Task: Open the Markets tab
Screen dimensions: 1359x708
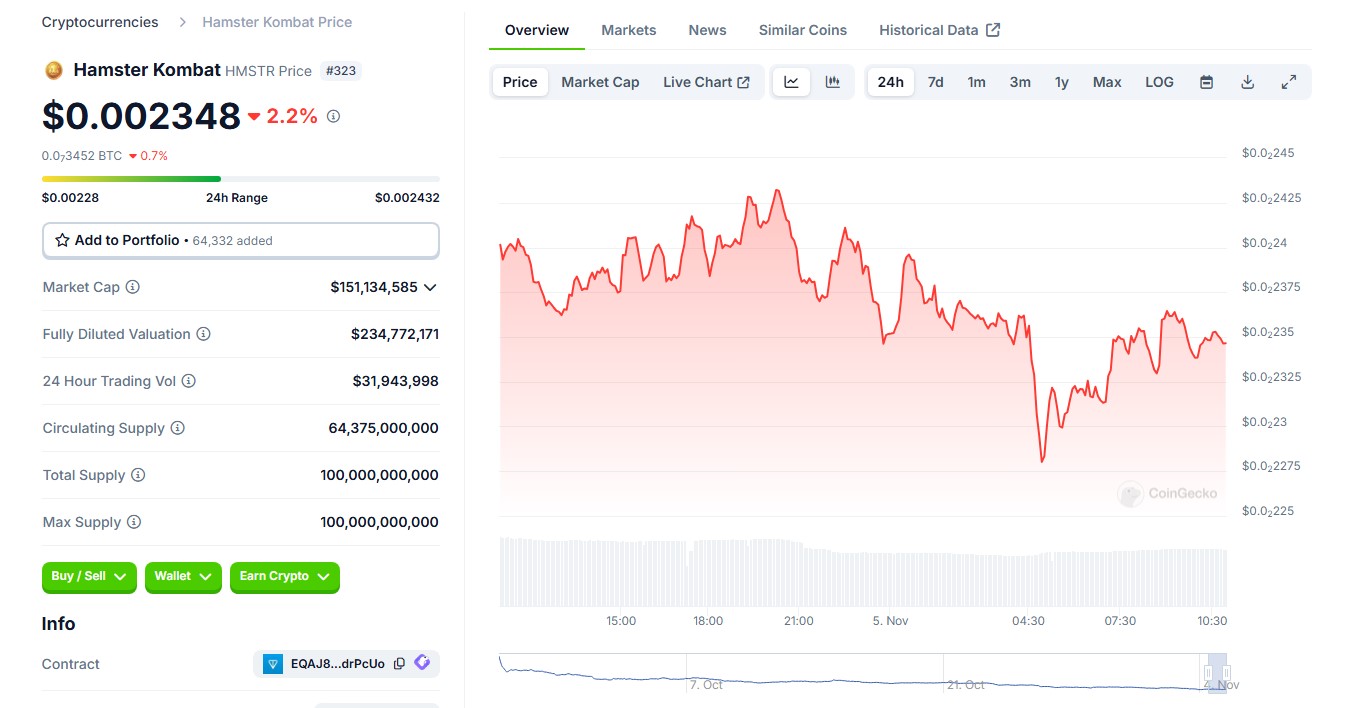Action: point(628,30)
